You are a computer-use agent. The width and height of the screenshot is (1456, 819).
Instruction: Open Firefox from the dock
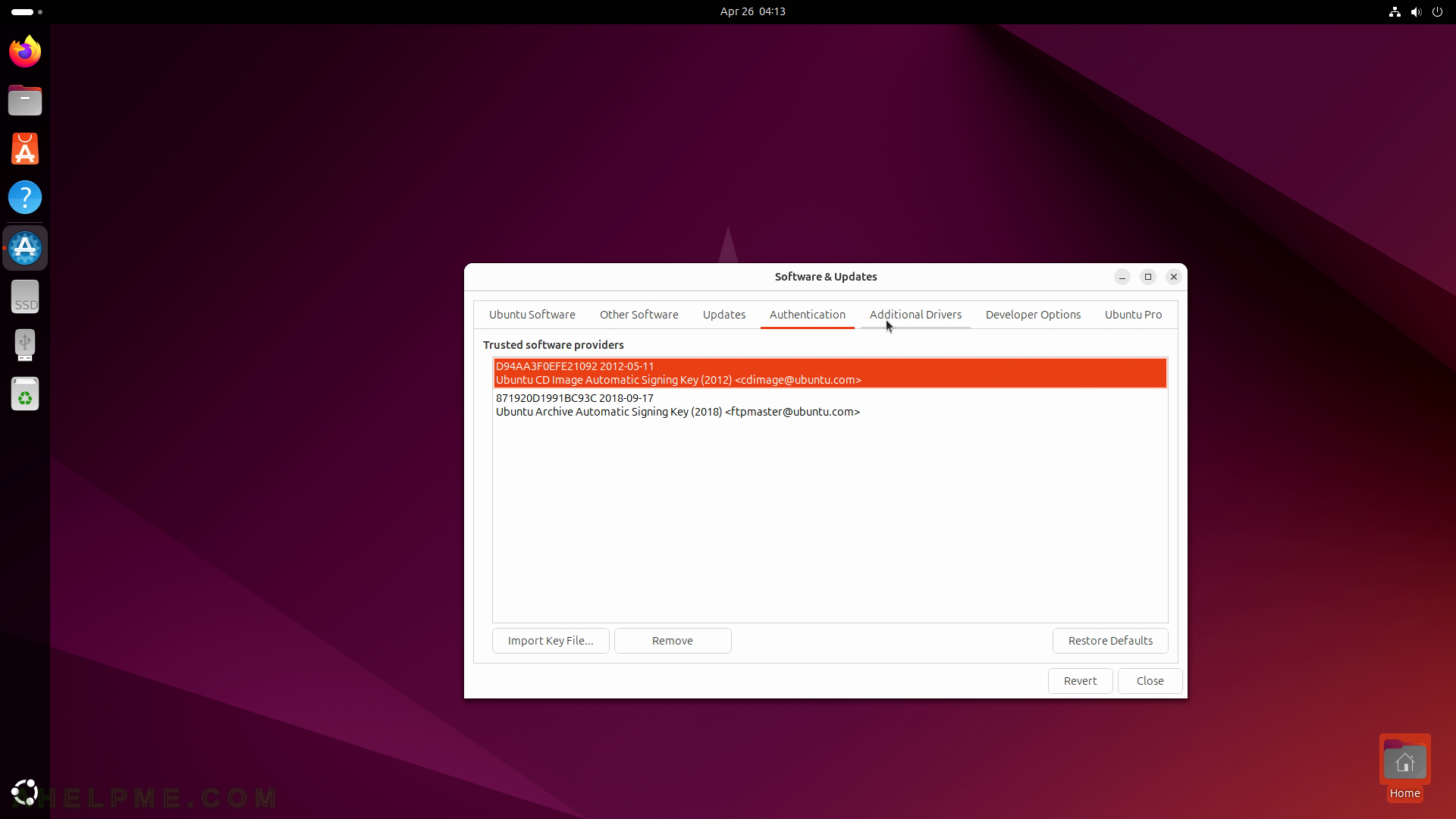[25, 52]
